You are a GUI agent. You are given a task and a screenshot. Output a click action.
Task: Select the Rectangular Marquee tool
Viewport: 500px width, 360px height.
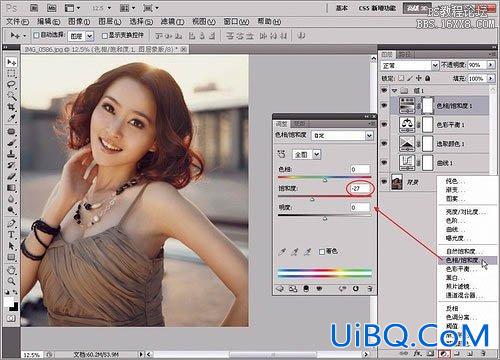tap(11, 73)
